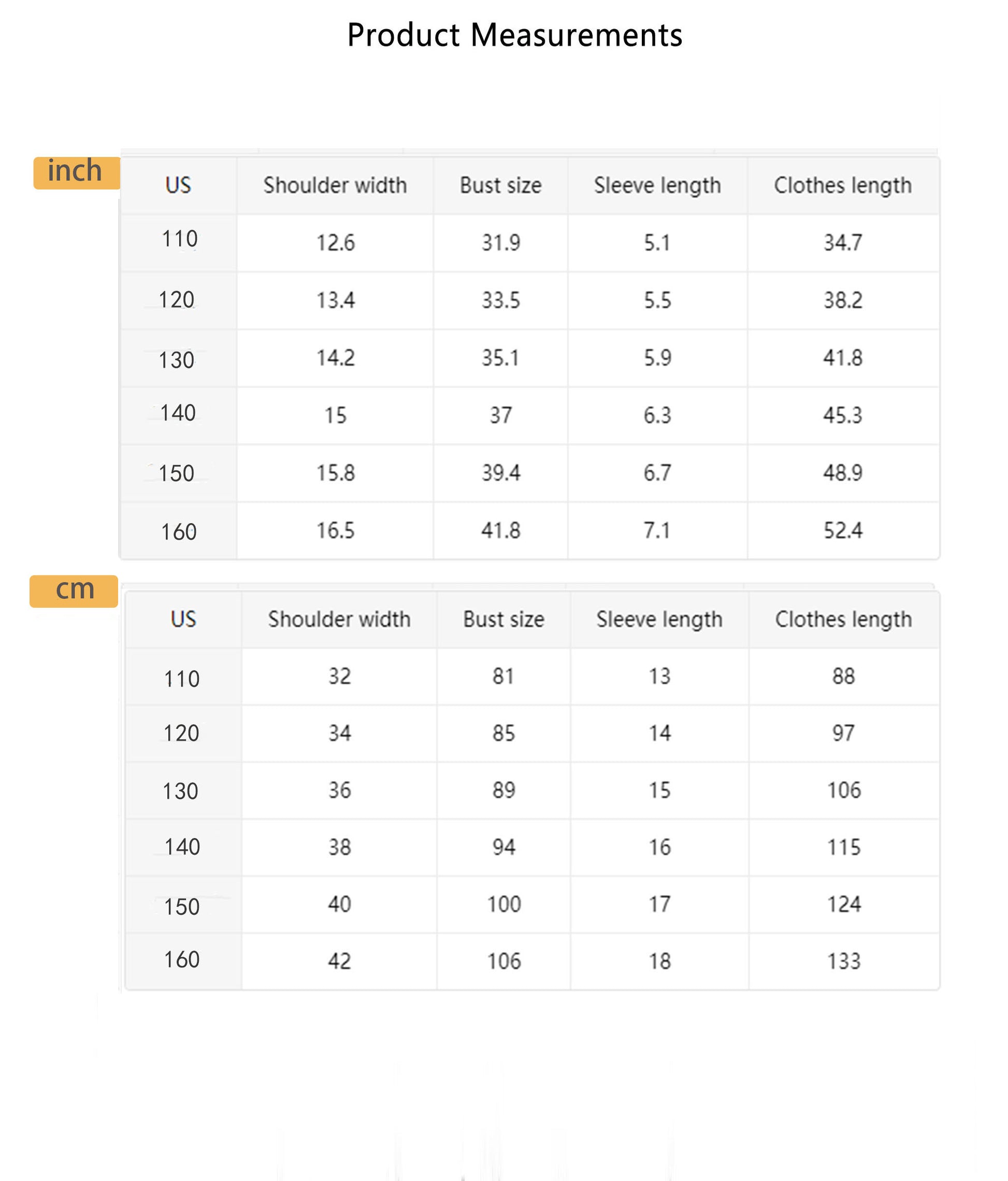Viewport: 1008px width, 1181px height.
Task: Click the orange cm label
Action: tap(74, 591)
